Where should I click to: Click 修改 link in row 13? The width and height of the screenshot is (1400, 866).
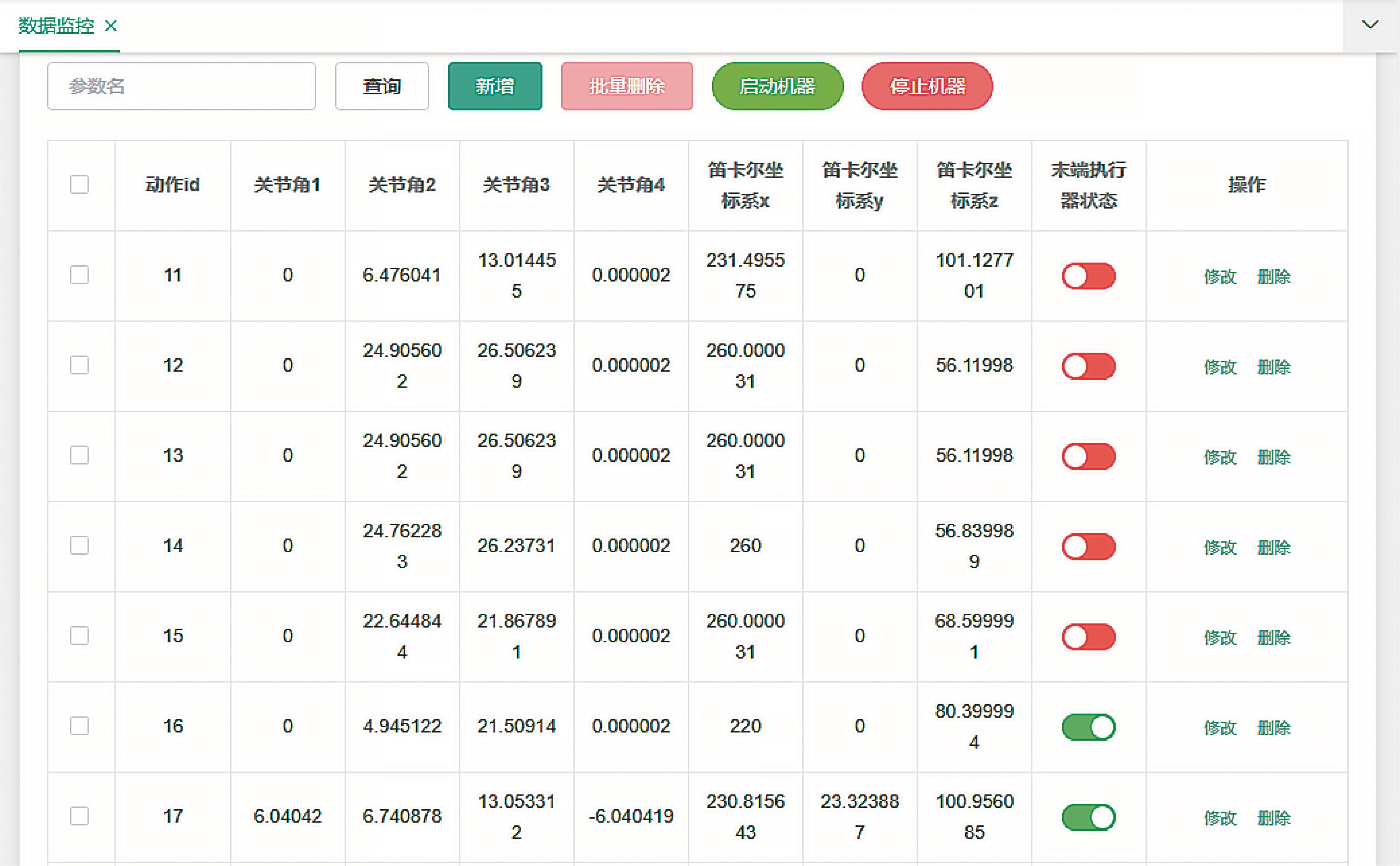[1220, 457]
